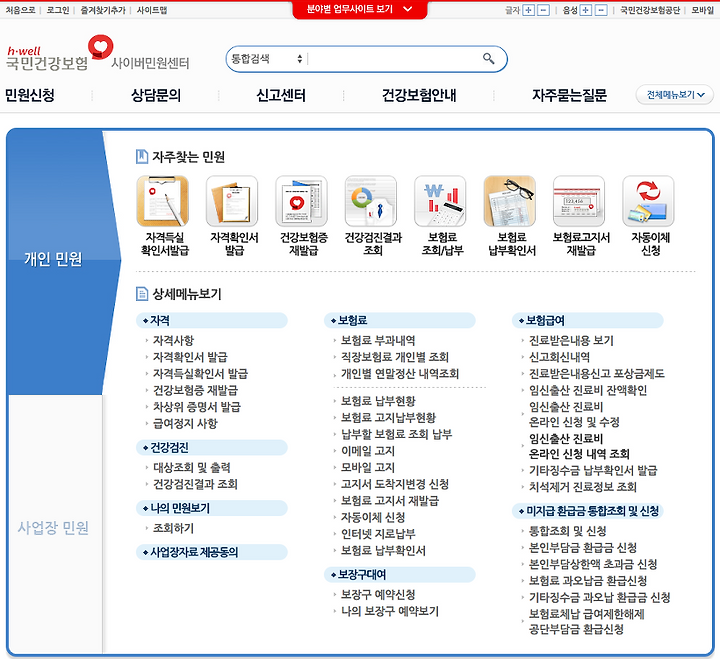Click the 보험급여 section header
This screenshot has width=720, height=659.
[587, 321]
